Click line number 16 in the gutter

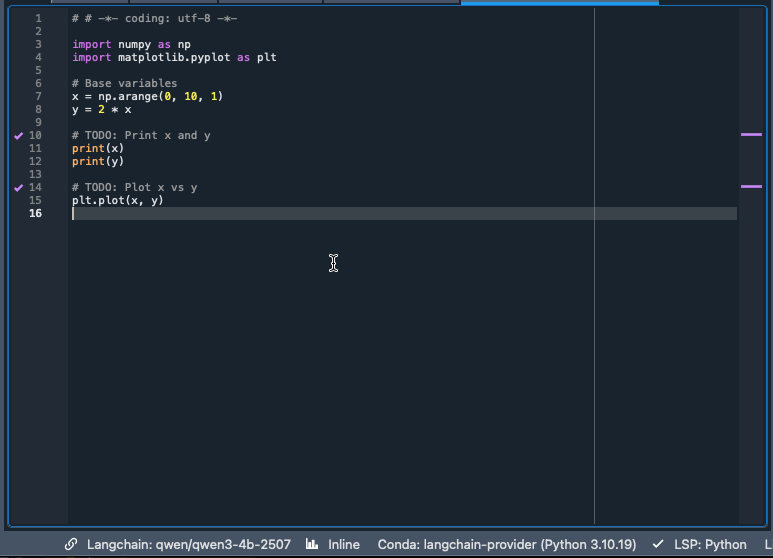click(36, 213)
